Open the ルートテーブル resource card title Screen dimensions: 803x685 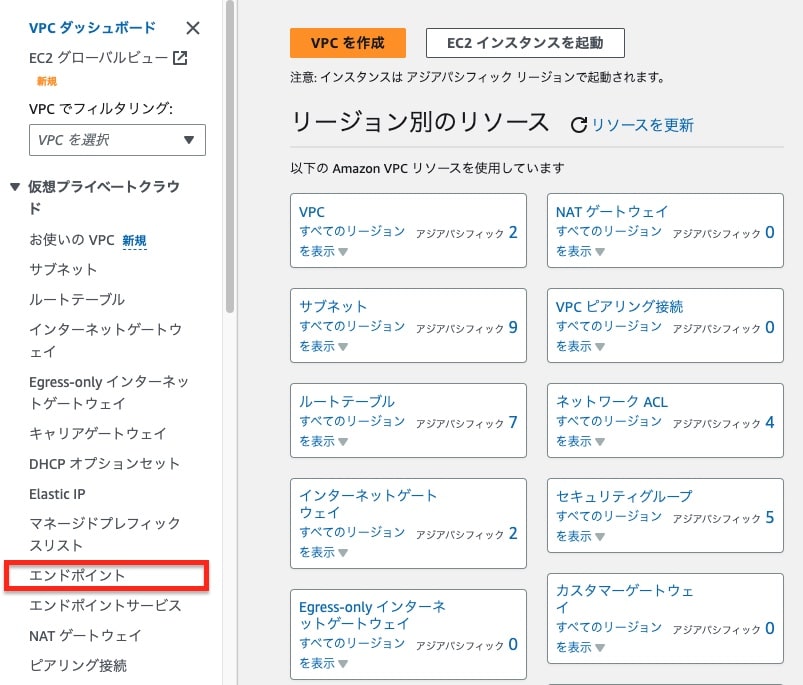347,401
